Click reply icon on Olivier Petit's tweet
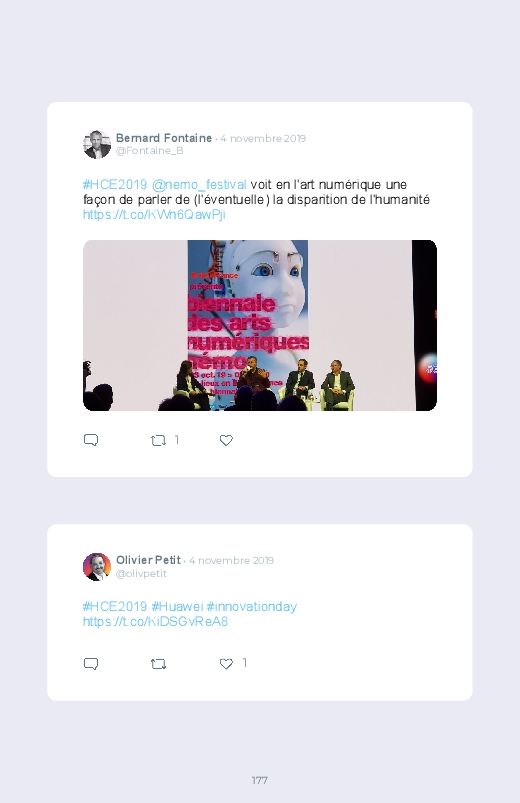The width and height of the screenshot is (520, 803). point(91,664)
